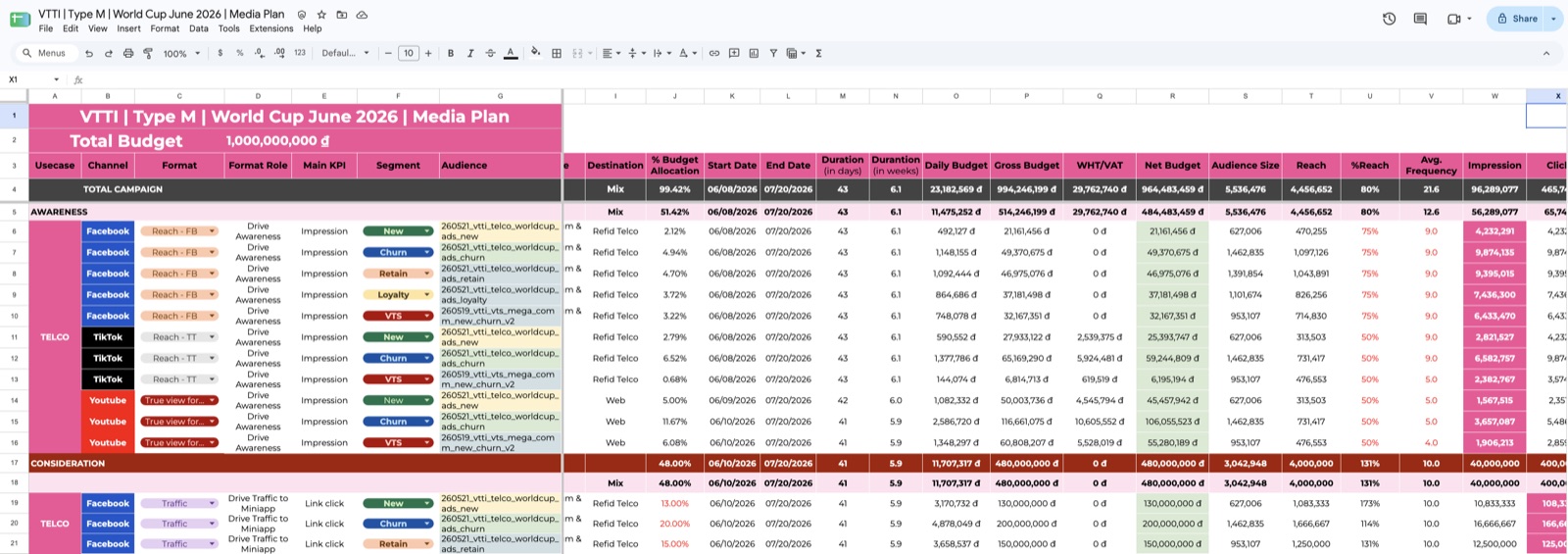Print the spreadsheet

(128, 53)
